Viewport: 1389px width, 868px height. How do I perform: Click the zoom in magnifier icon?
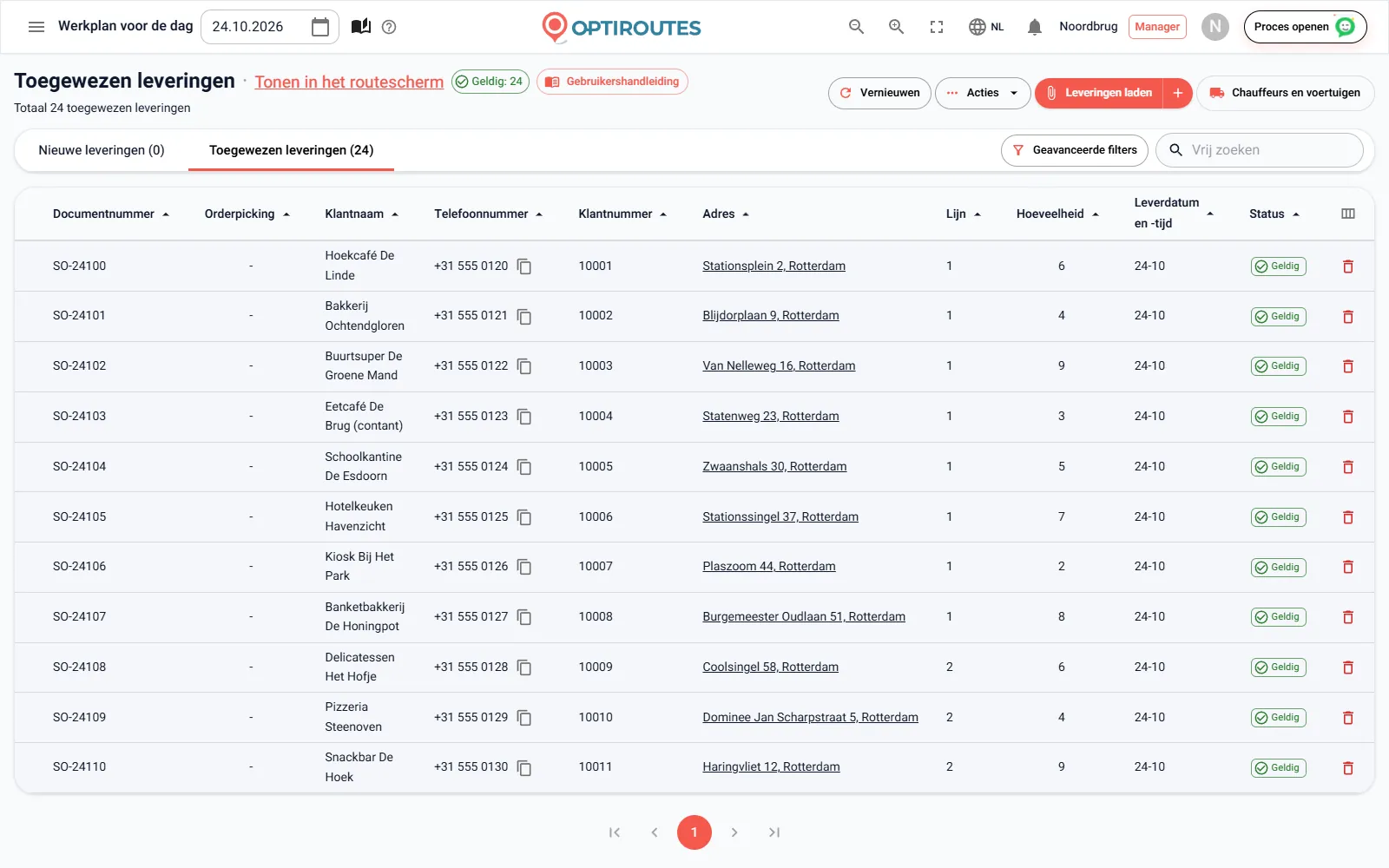[896, 27]
